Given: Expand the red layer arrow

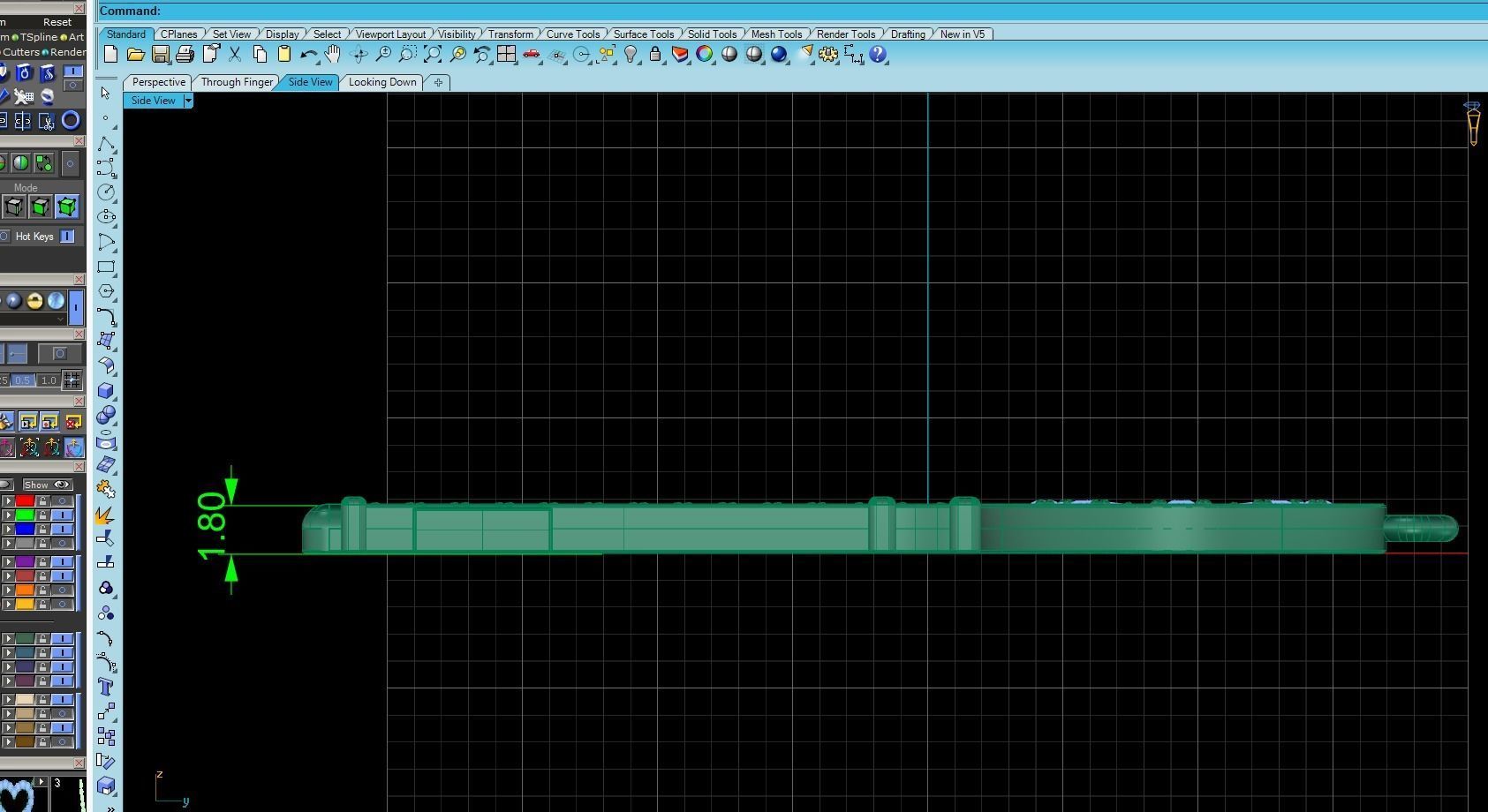Looking at the screenshot, I should (x=8, y=500).
